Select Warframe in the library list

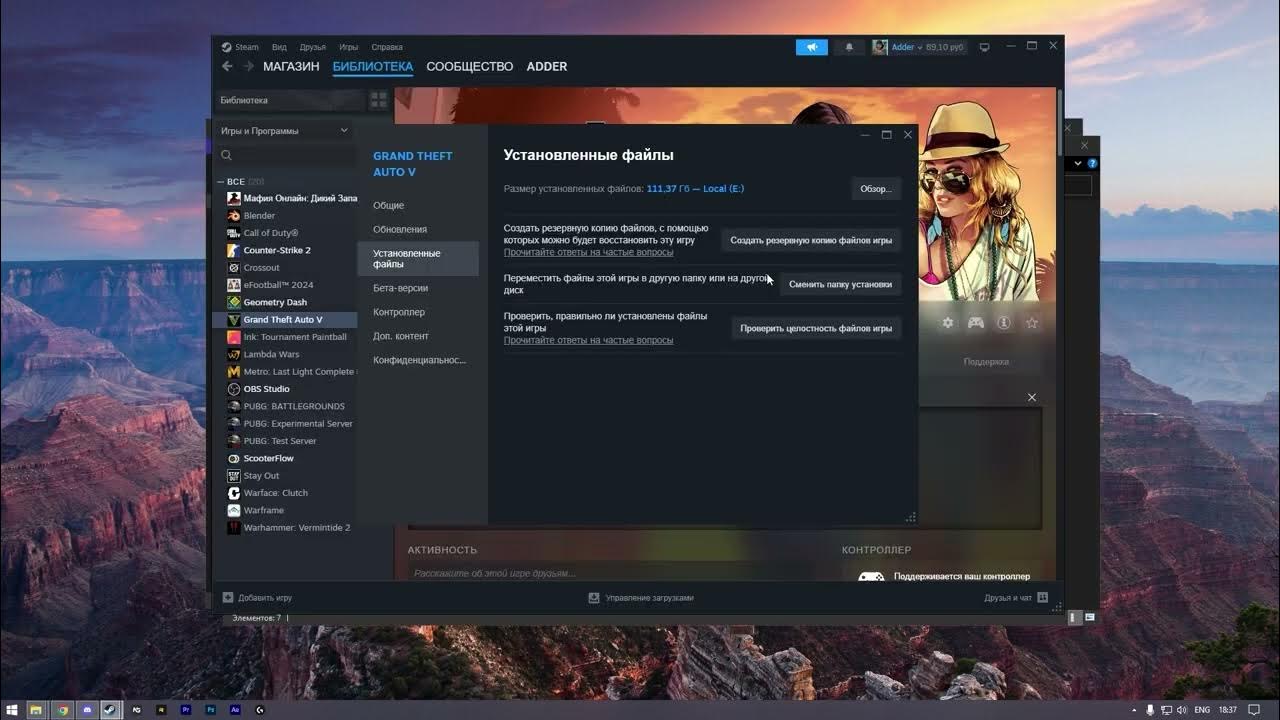pos(257,510)
